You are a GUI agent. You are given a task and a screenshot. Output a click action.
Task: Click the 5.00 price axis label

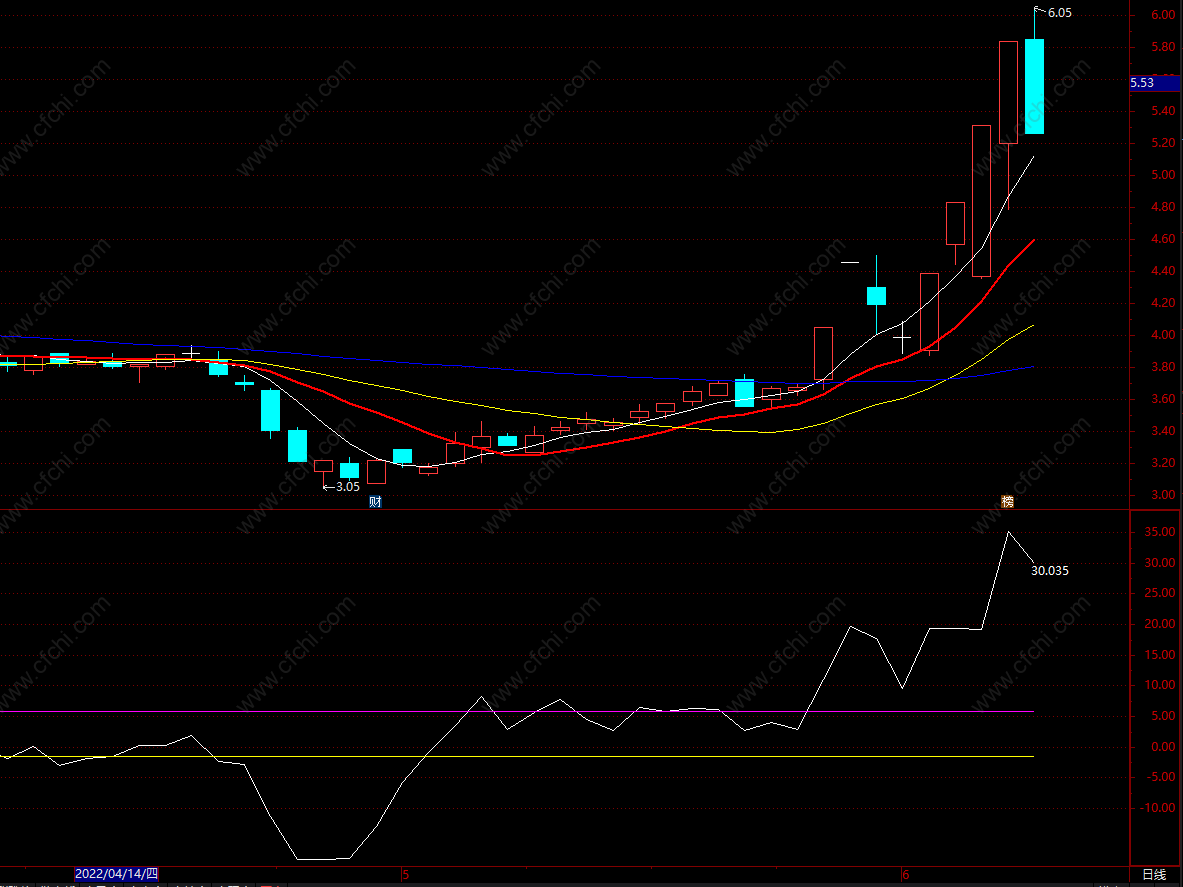pyautogui.click(x=1163, y=175)
